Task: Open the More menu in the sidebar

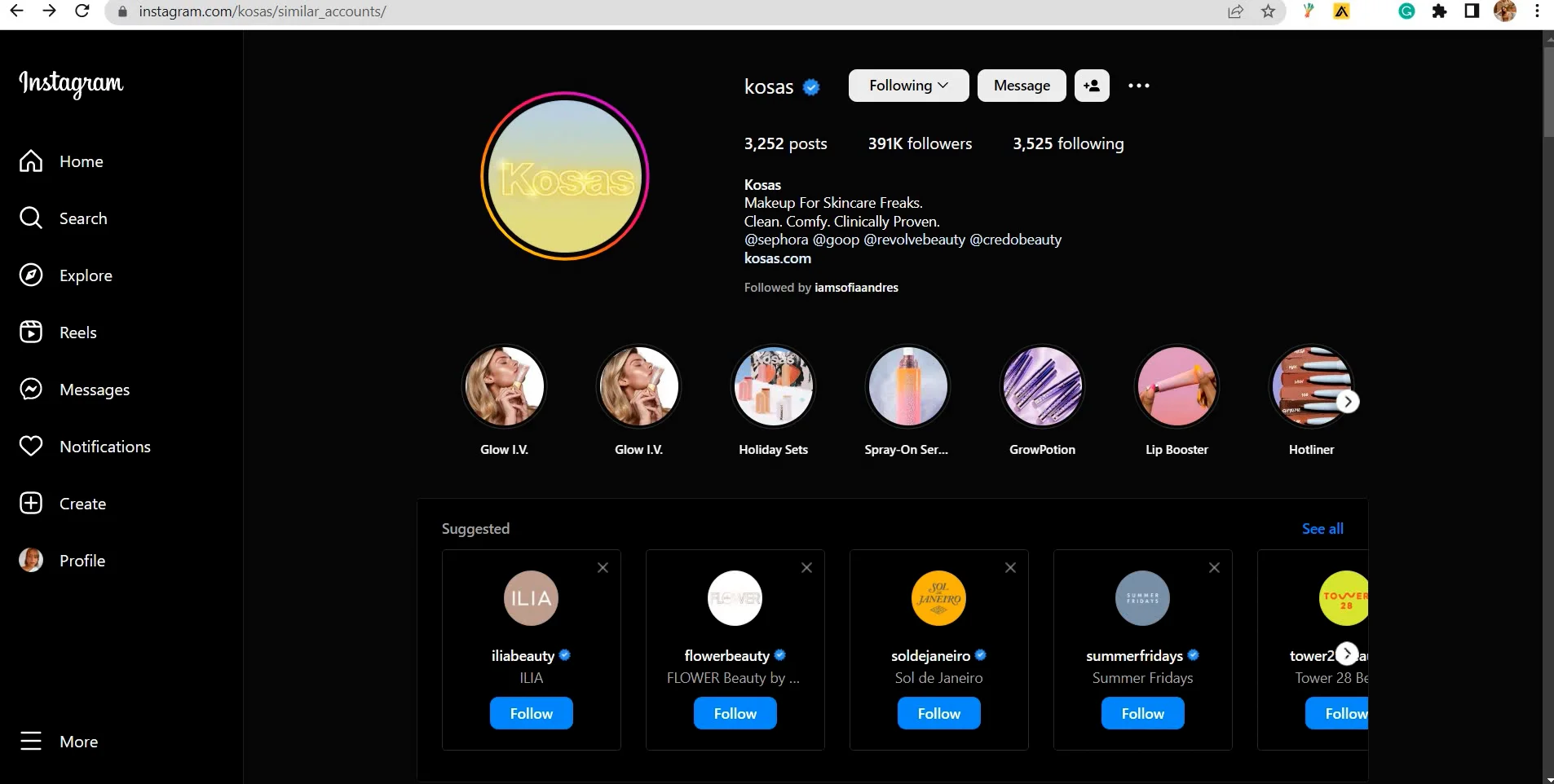Action: click(x=31, y=741)
